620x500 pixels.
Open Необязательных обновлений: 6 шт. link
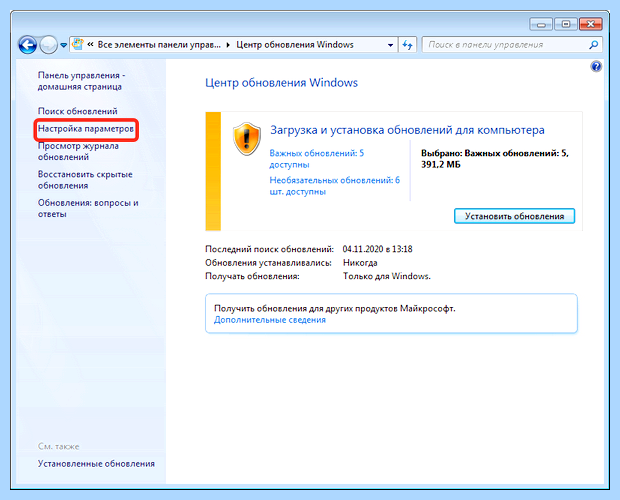335,186
